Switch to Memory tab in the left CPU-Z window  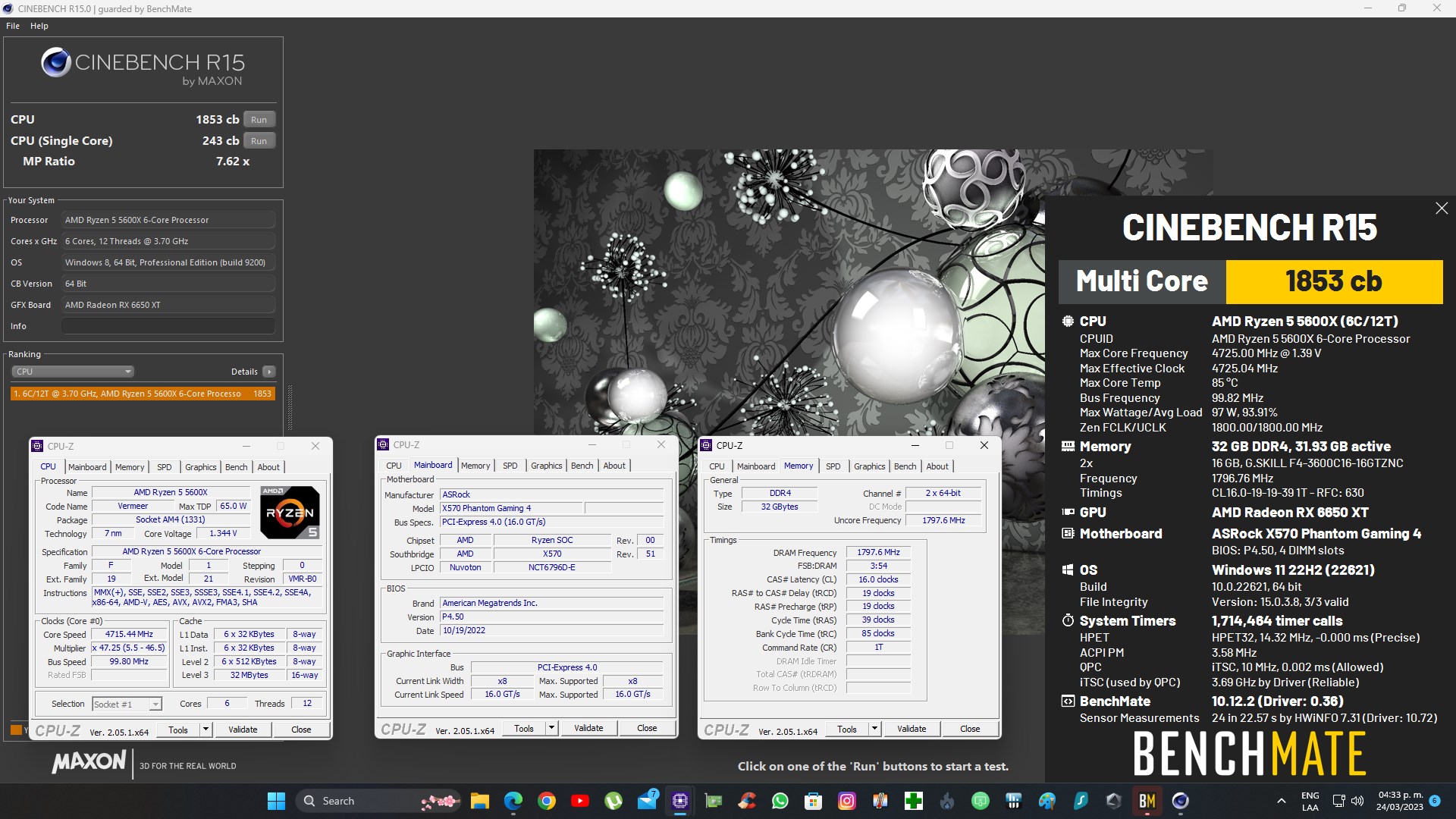tap(130, 467)
